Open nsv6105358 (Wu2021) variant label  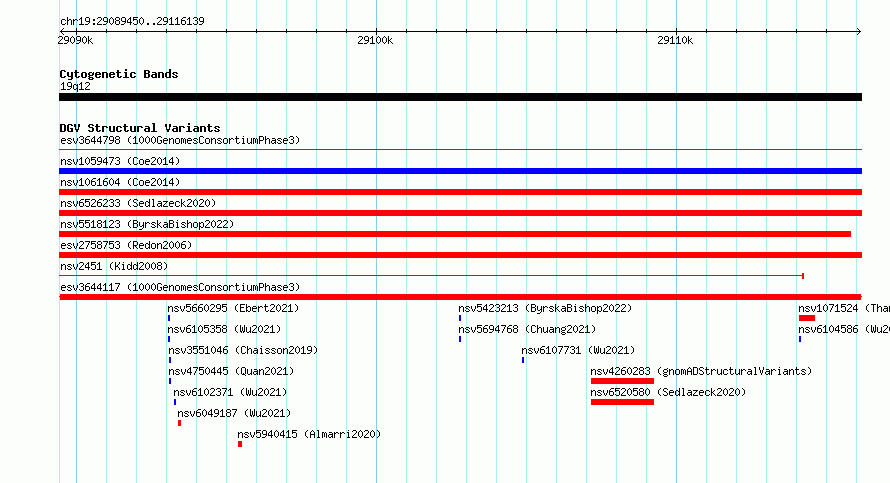224,329
